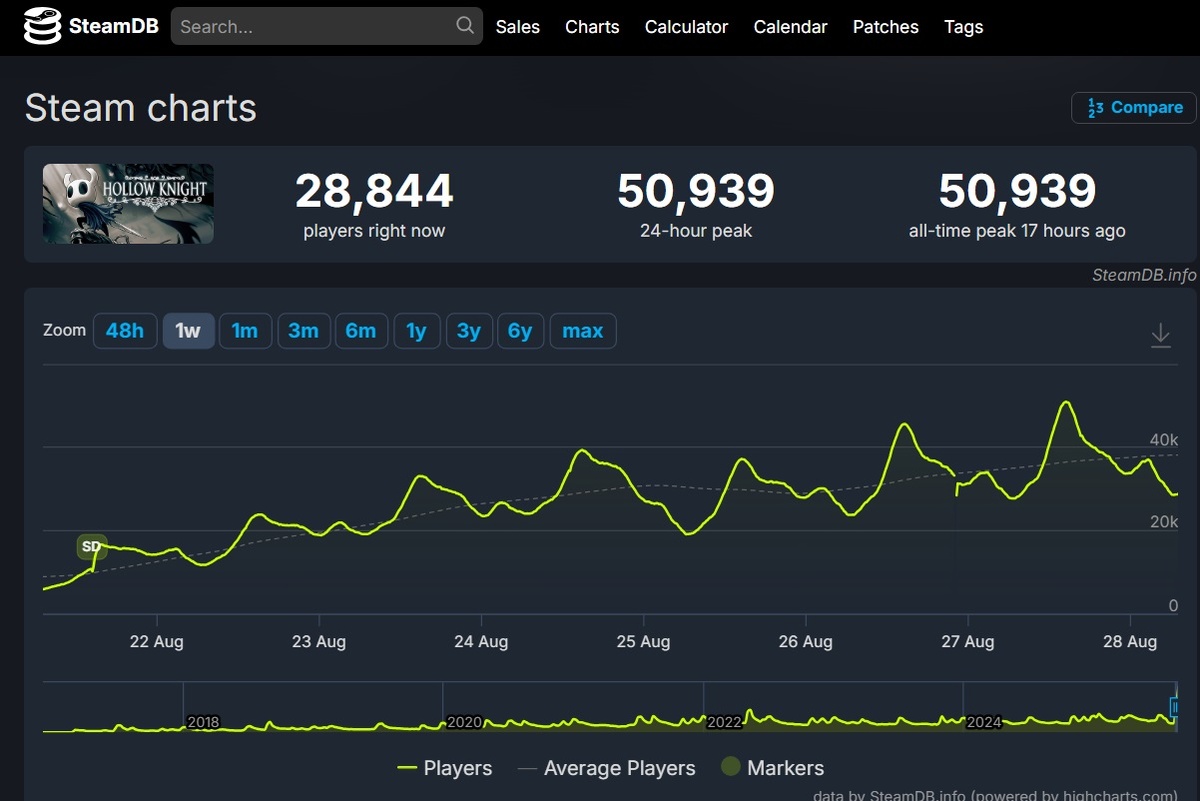Open the Calculator navigation item
1200x801 pixels.
click(x=686, y=27)
